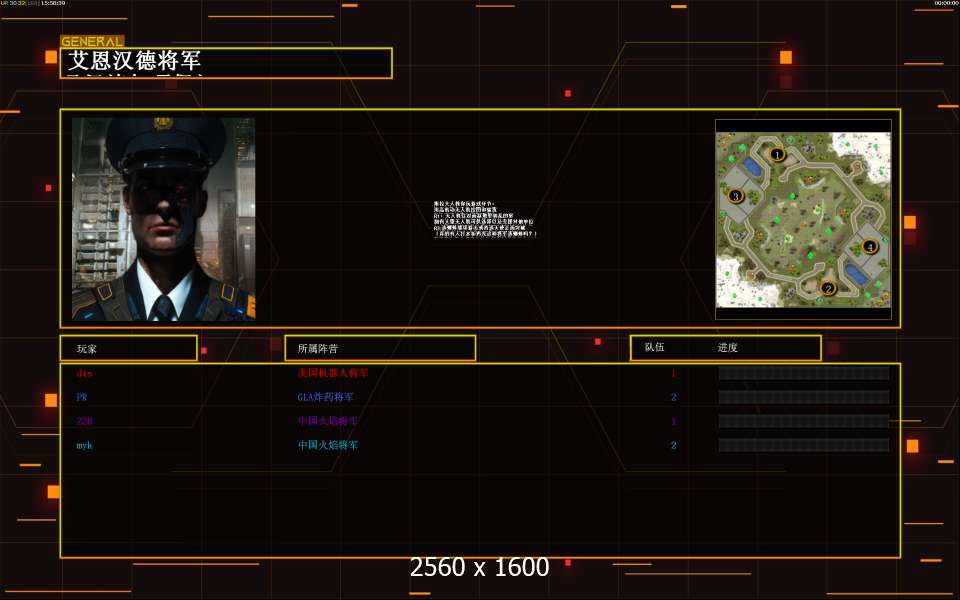Click the 所属阵营 column header
This screenshot has width=960, height=600.
pos(379,348)
